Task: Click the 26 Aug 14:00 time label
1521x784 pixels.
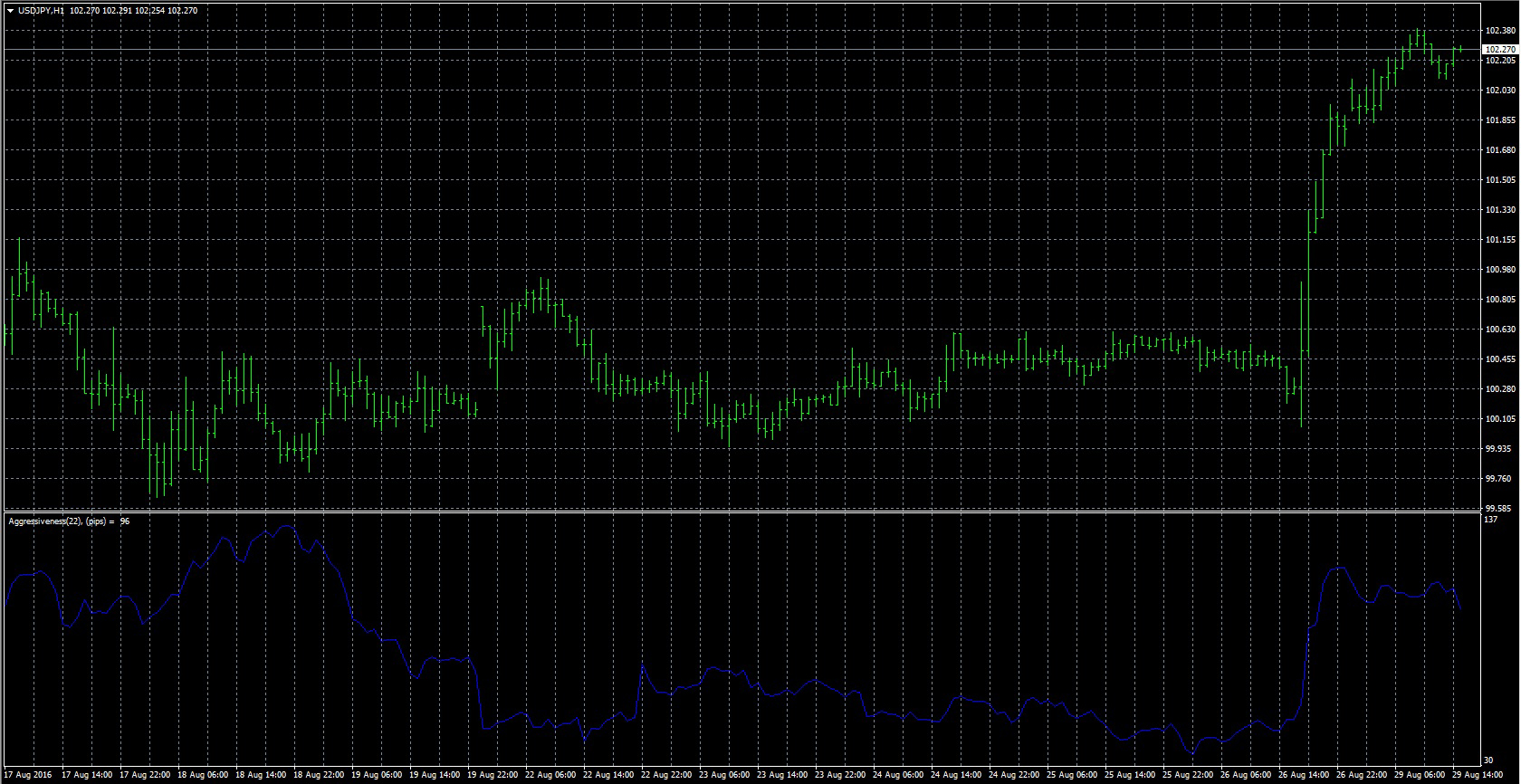Action: coord(1304,776)
